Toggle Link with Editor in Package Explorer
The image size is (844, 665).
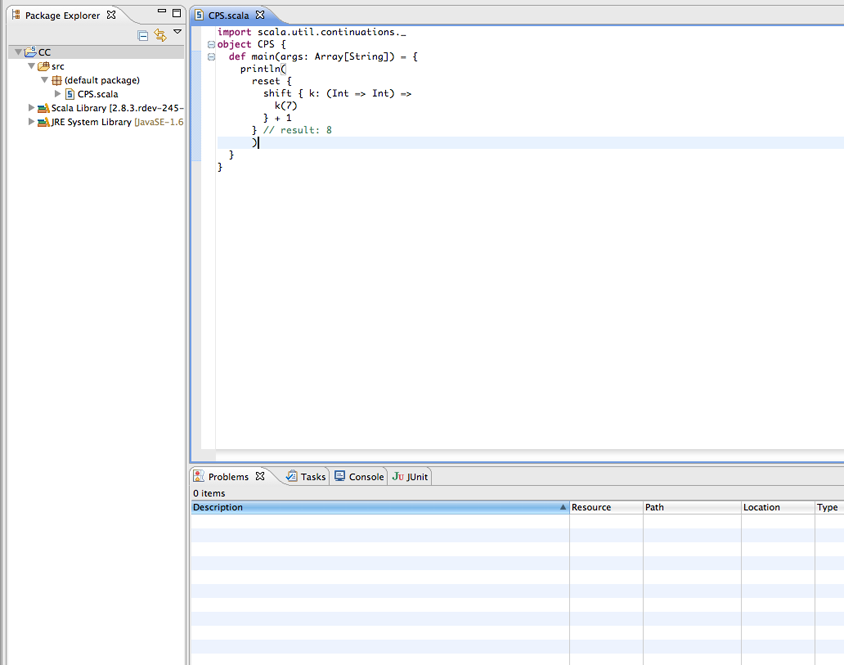pyautogui.click(x=160, y=35)
